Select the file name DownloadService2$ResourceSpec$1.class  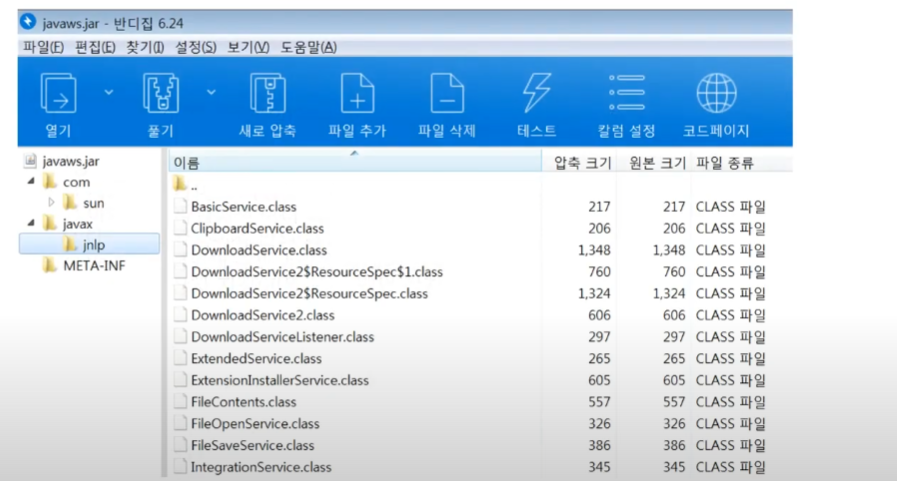point(317,272)
